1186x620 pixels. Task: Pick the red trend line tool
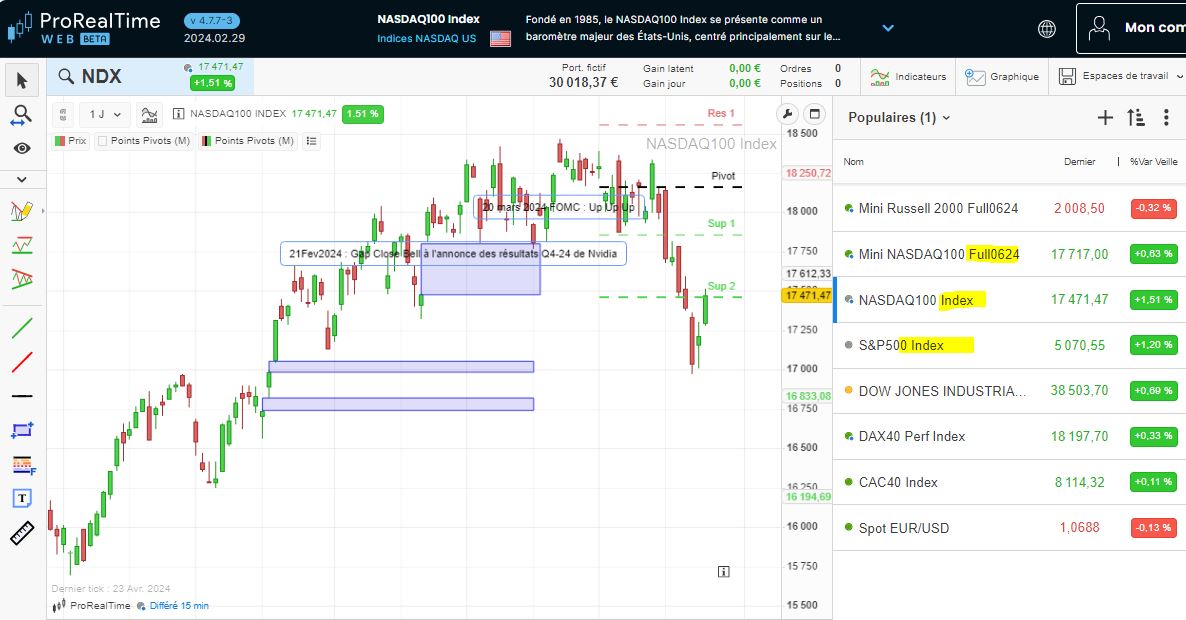(22, 362)
